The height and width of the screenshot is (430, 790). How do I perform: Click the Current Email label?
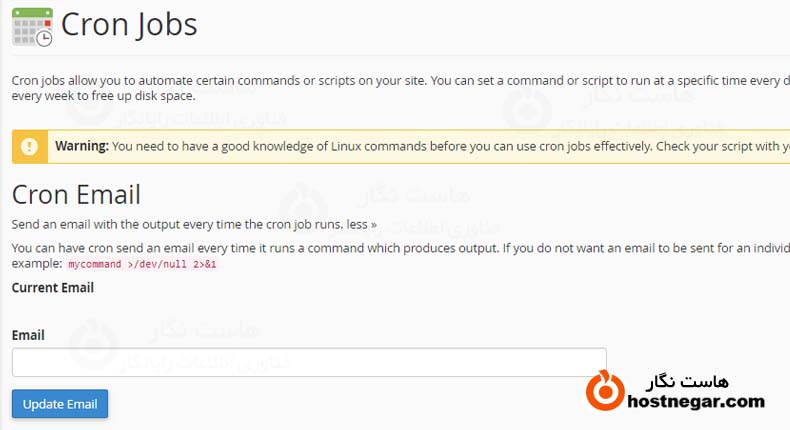click(x=53, y=287)
